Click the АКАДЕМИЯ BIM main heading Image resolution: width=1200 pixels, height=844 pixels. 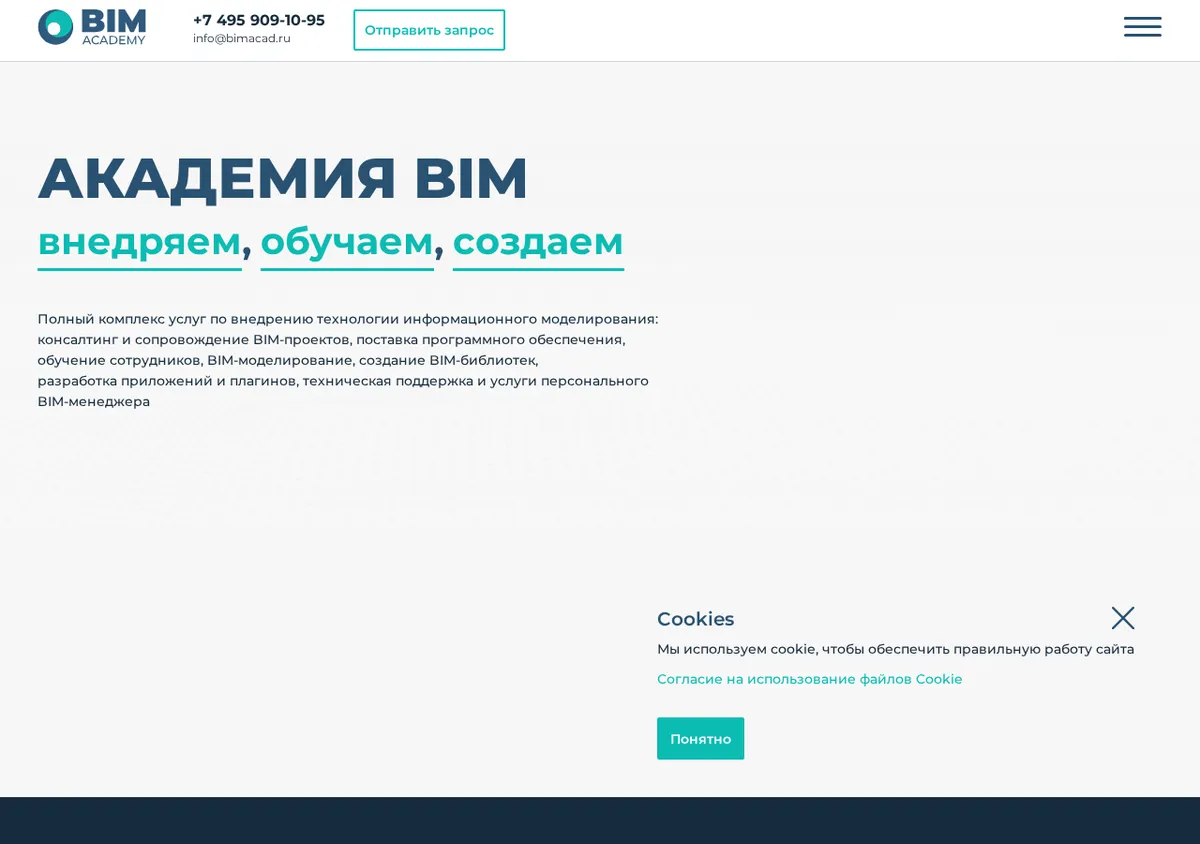pos(283,178)
